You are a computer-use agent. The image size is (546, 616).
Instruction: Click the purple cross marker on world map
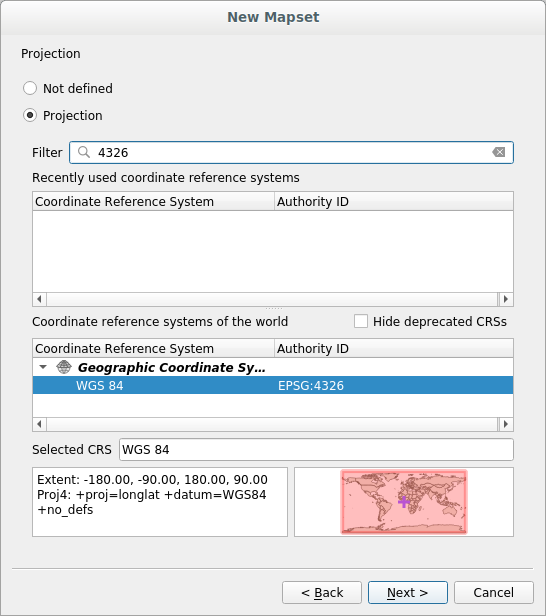(404, 502)
